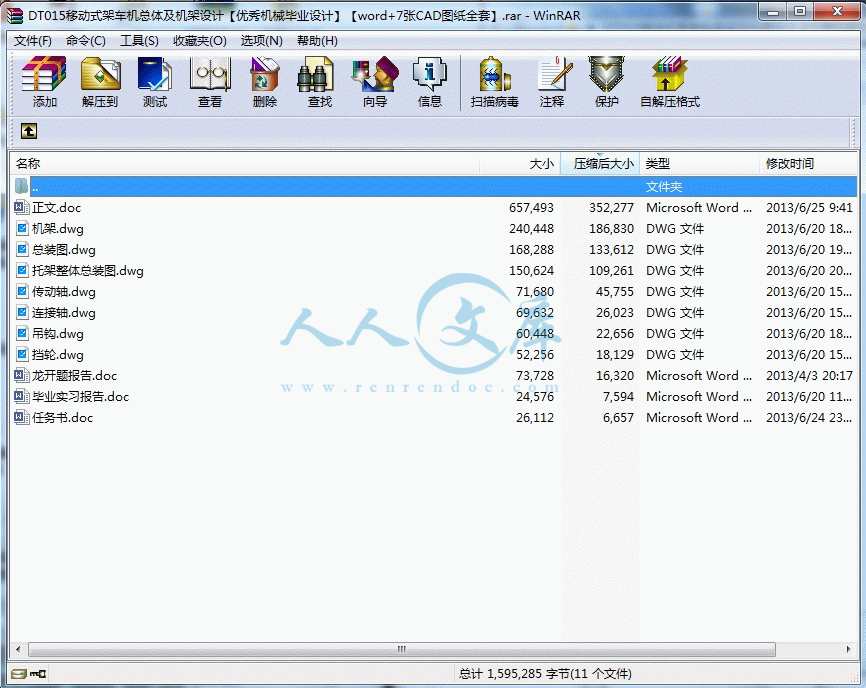
Task: Select the file name 托架整体总装图.dwg
Action: (88, 271)
